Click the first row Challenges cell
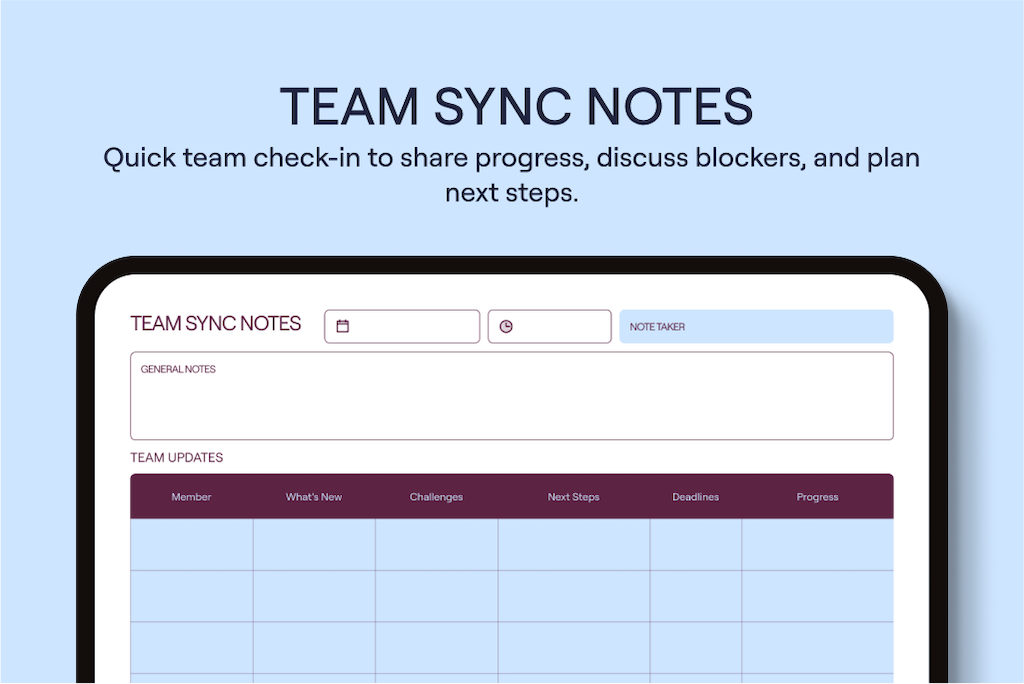The image size is (1024, 684). (x=436, y=544)
